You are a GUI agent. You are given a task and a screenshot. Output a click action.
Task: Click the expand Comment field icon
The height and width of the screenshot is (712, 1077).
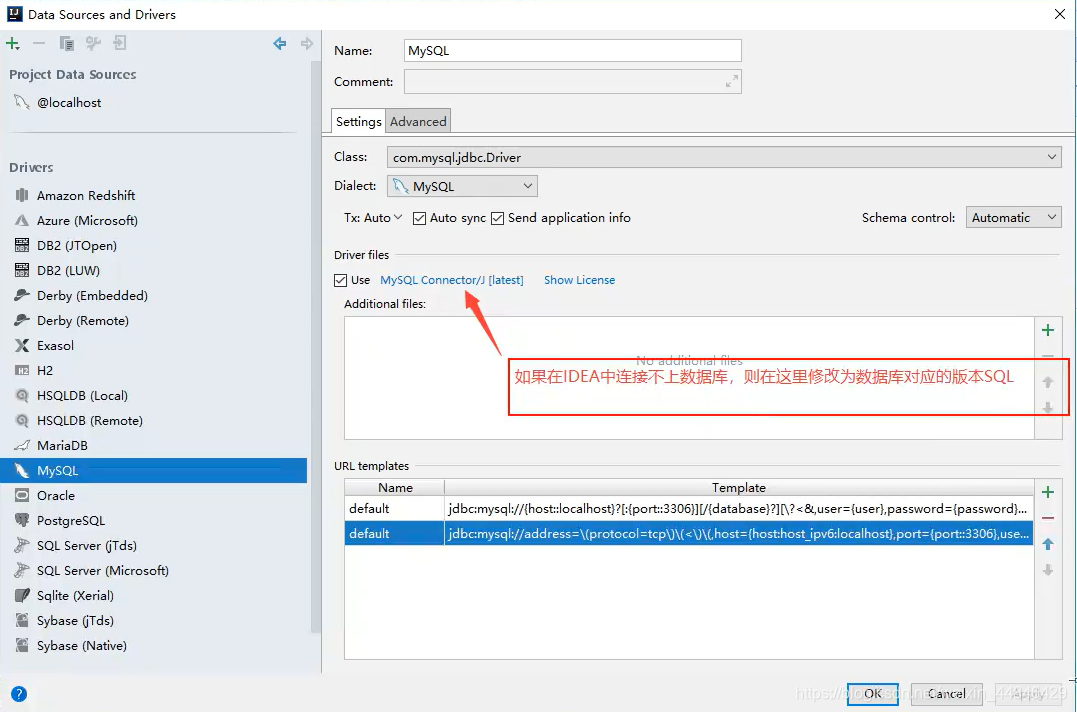(x=732, y=82)
